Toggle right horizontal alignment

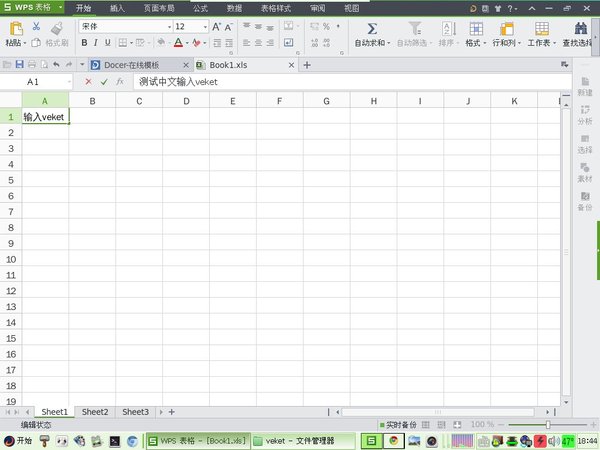pyautogui.click(x=270, y=42)
